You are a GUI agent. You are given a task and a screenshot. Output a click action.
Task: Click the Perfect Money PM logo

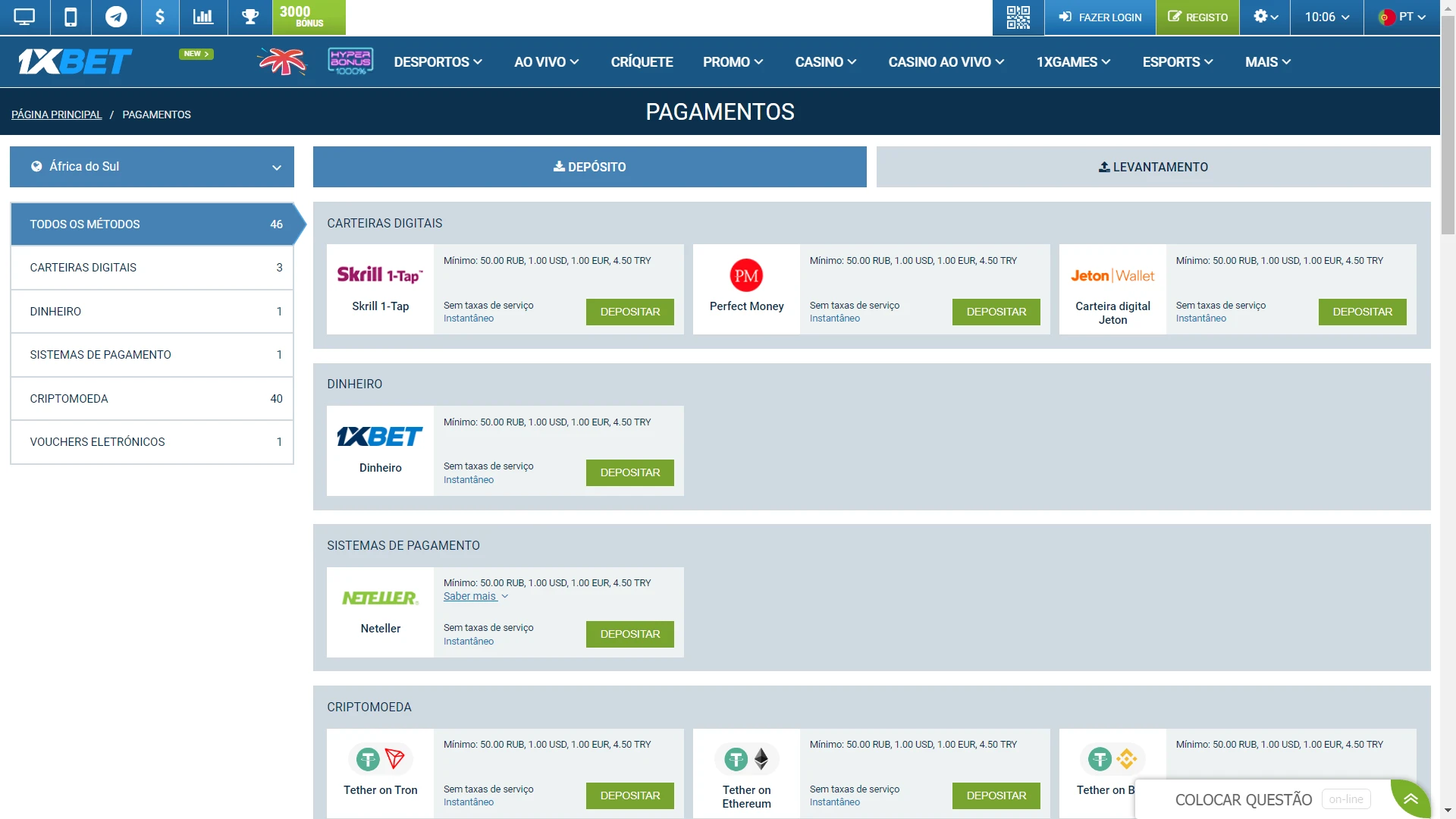click(746, 275)
